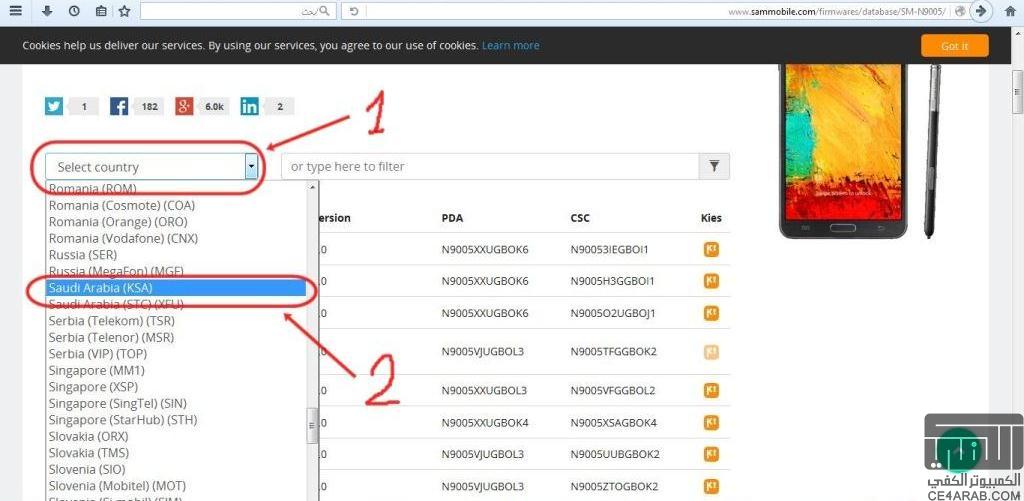Choose Russia (SER) option
1024x501 pixels.
tap(176, 255)
